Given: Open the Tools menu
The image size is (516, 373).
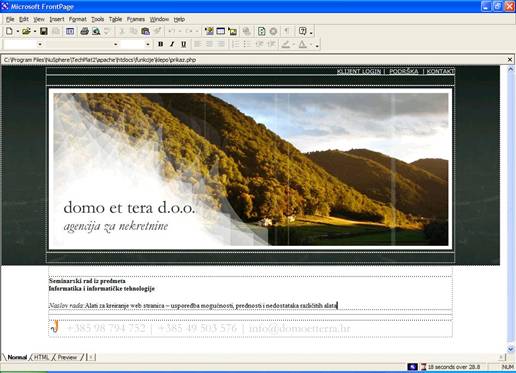Looking at the screenshot, I should click(x=98, y=19).
